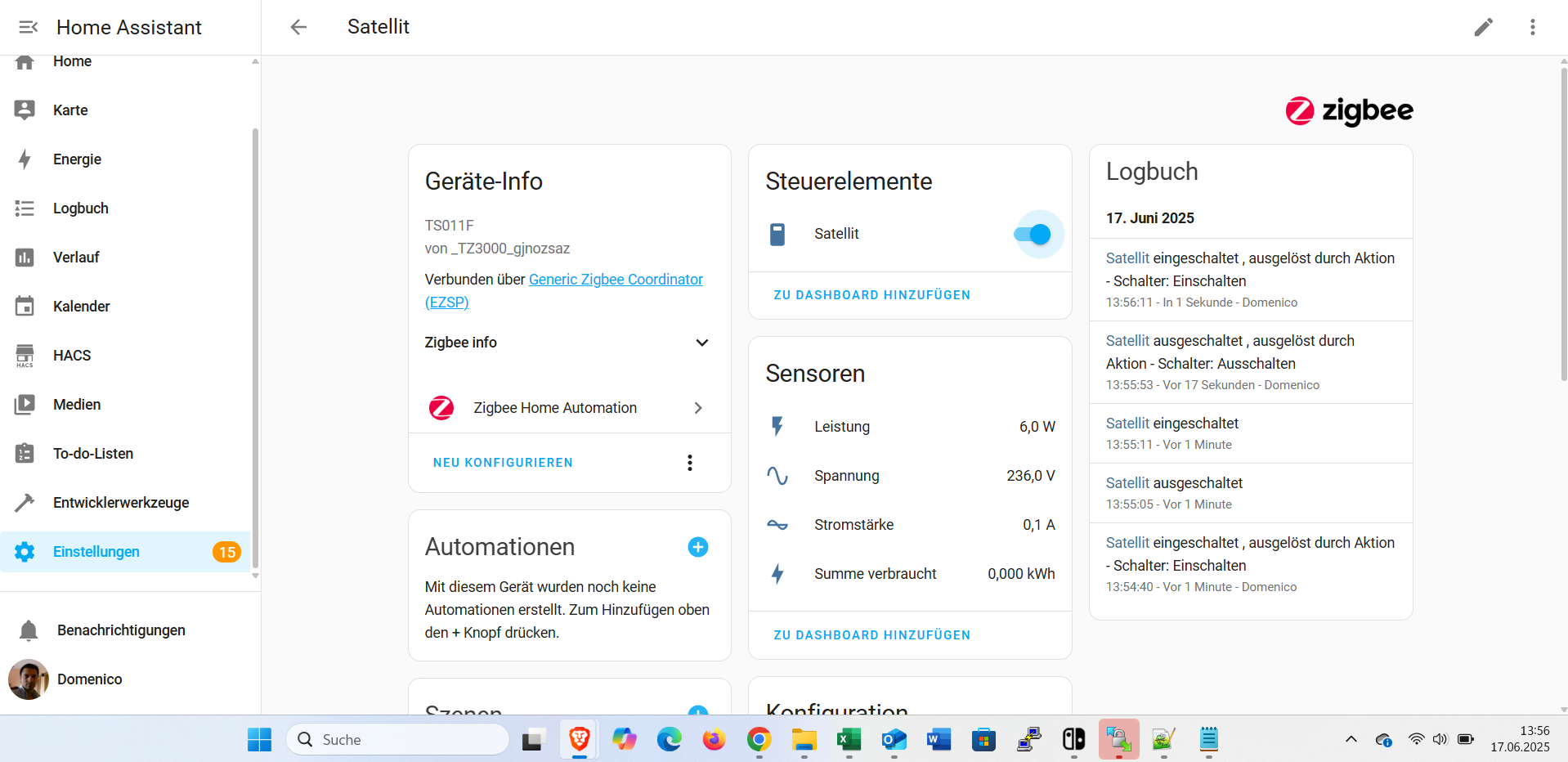Open Energie in the sidebar
The width and height of the screenshot is (1568, 762).
77,159
